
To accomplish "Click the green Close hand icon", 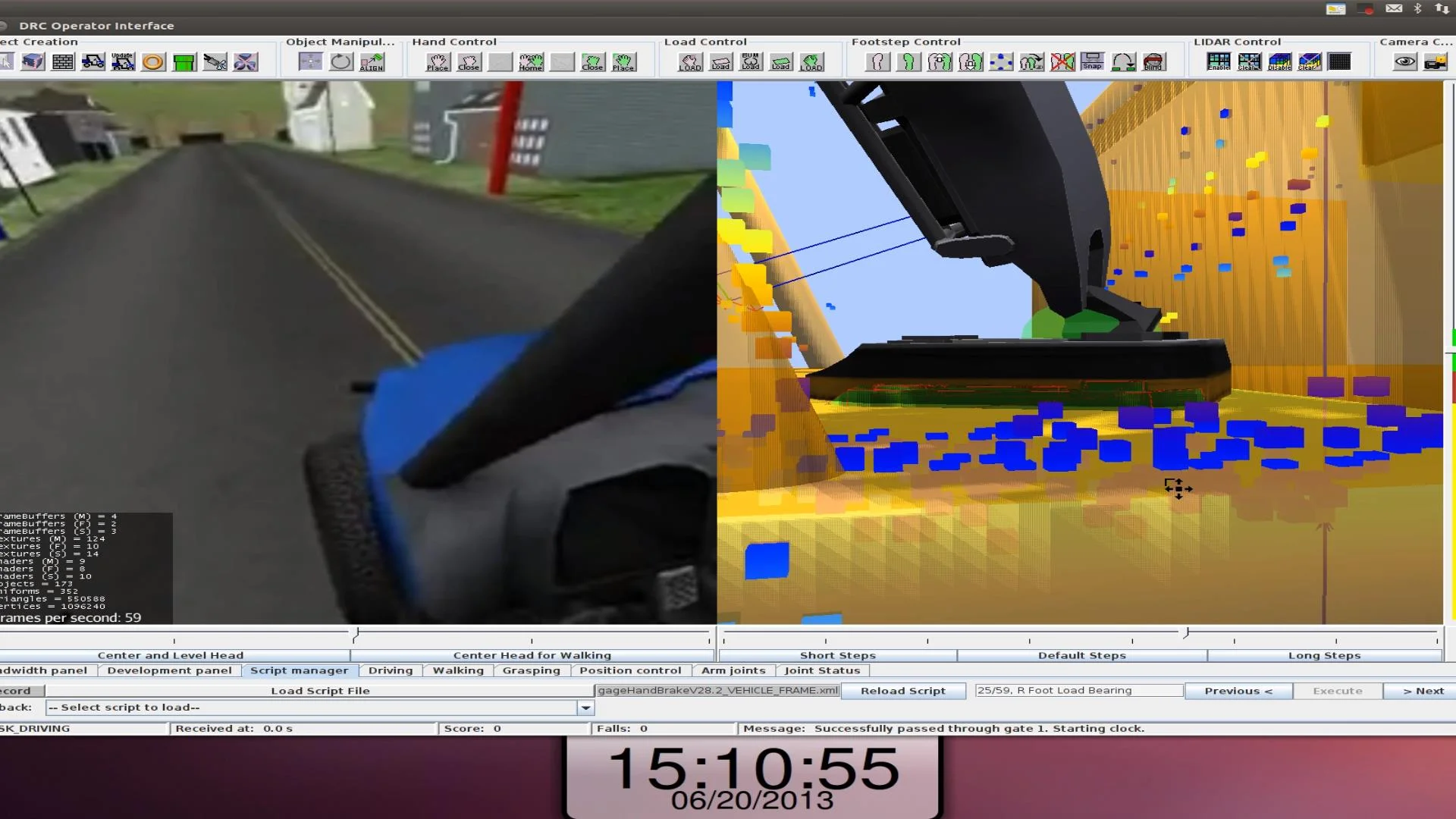I will tap(592, 62).
